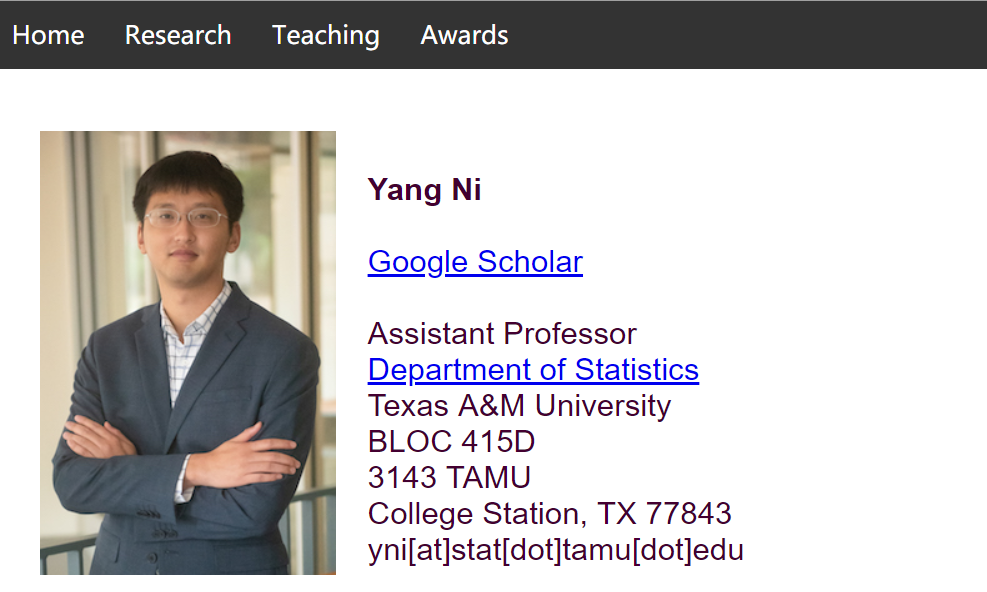The width and height of the screenshot is (987, 592).
Task: Click the eyeglasses in the portrait
Action: [187, 218]
